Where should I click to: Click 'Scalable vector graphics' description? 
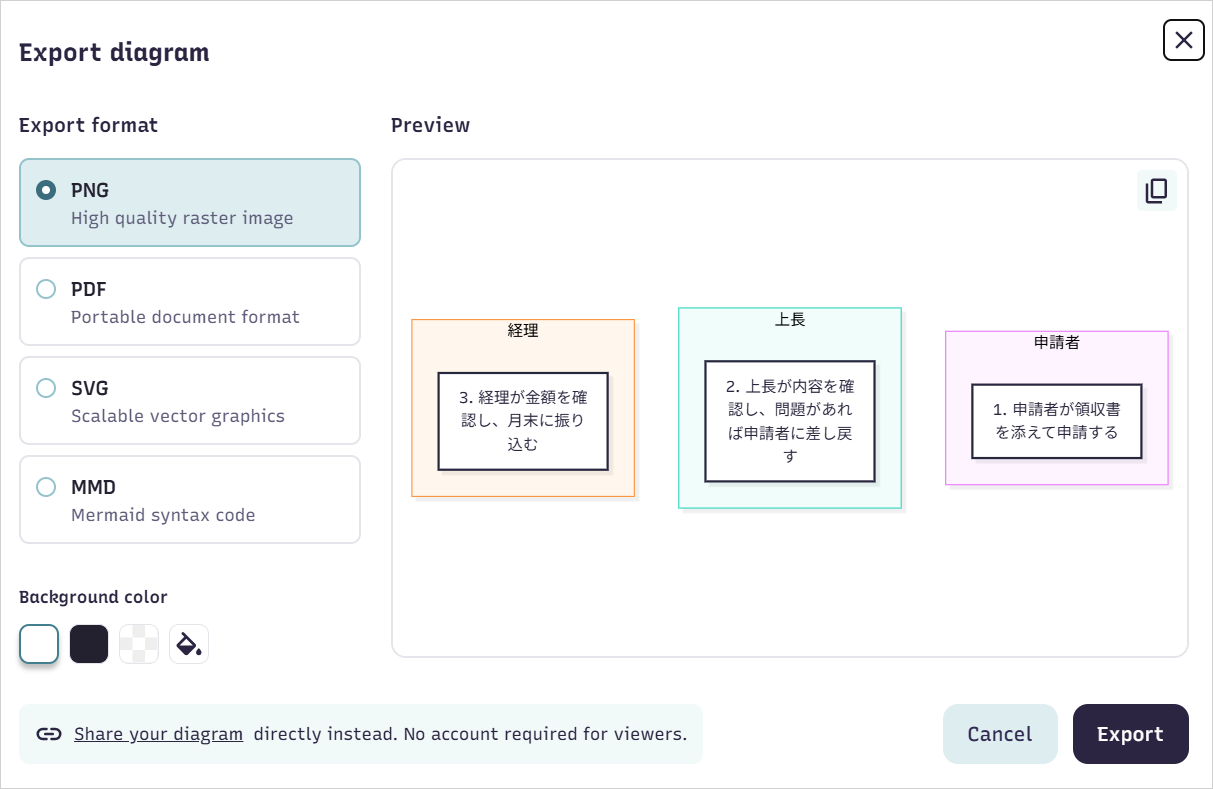(x=178, y=416)
